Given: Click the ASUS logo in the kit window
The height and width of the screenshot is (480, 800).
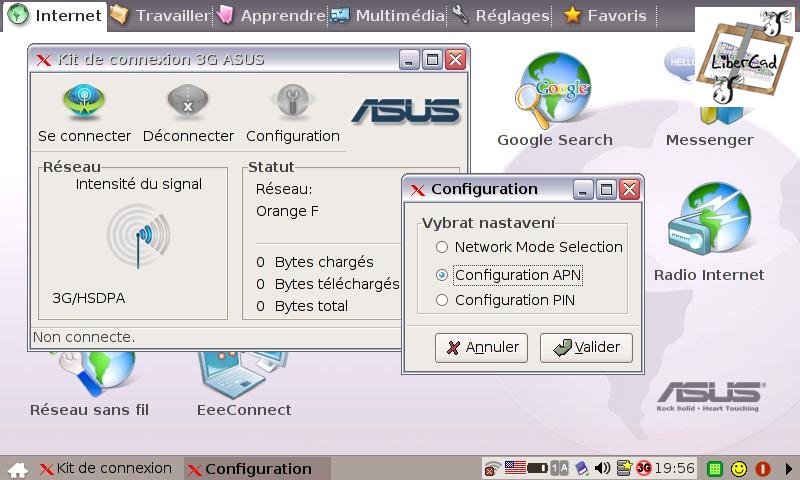Looking at the screenshot, I should (x=406, y=111).
